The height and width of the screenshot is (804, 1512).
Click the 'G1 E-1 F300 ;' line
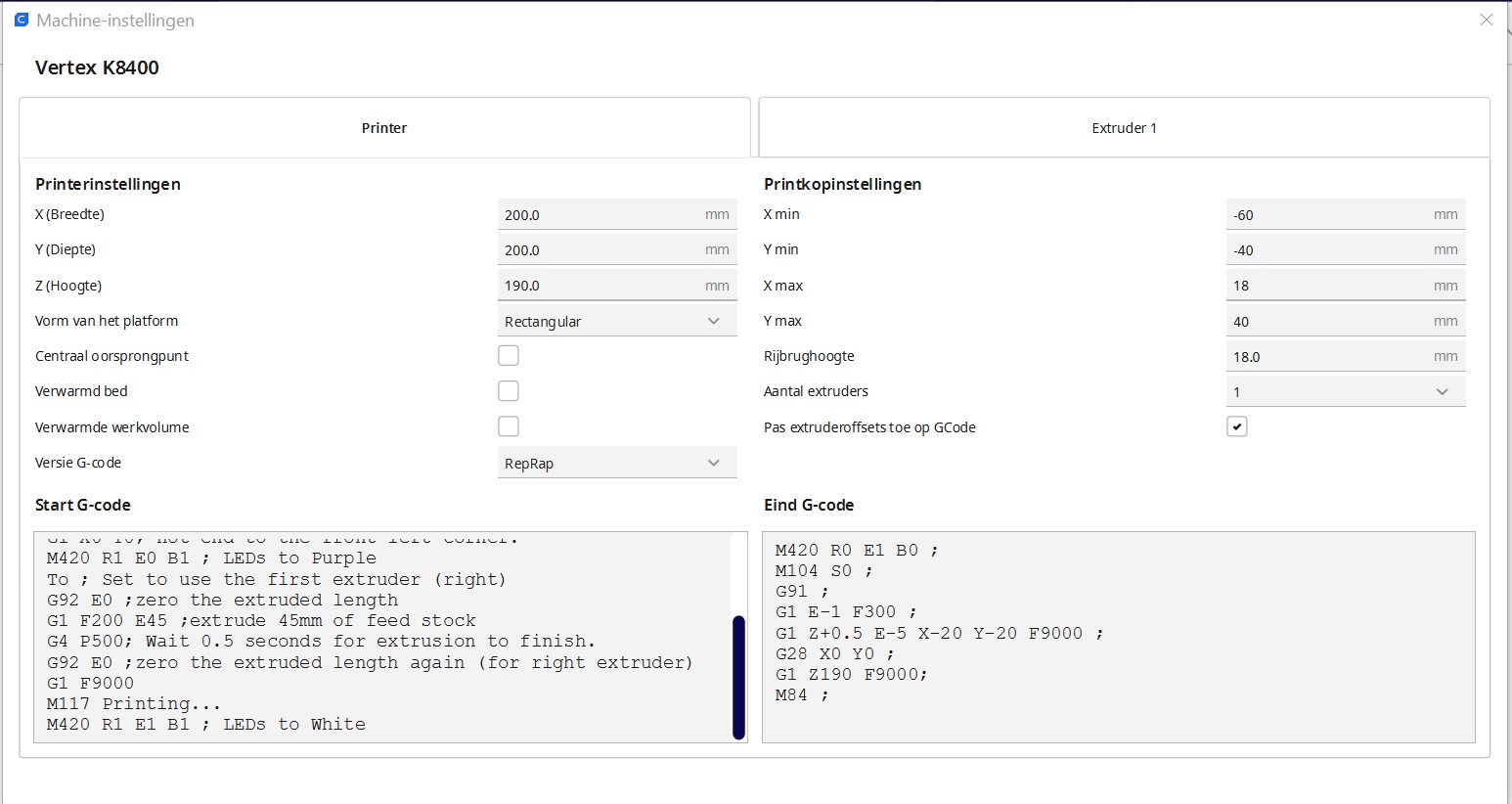(846, 611)
